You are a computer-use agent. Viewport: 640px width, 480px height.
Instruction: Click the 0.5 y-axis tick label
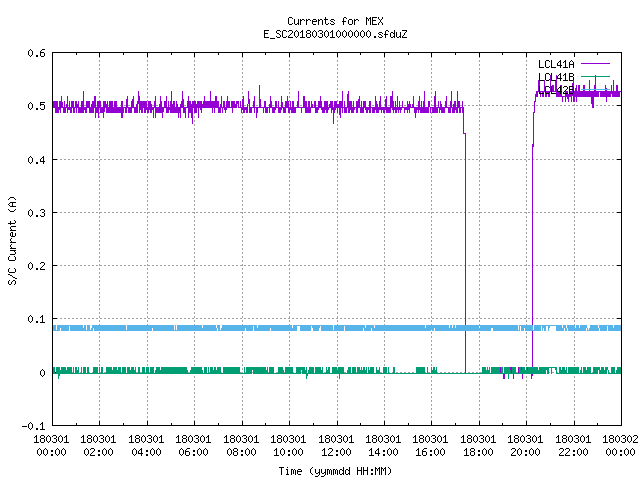36,106
